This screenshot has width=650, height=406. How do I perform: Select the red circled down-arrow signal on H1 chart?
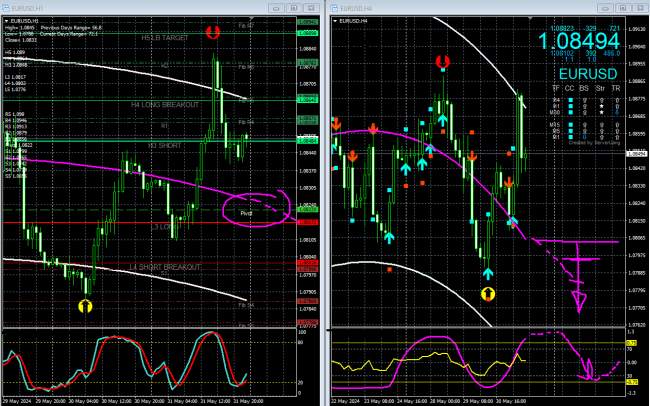[213, 32]
